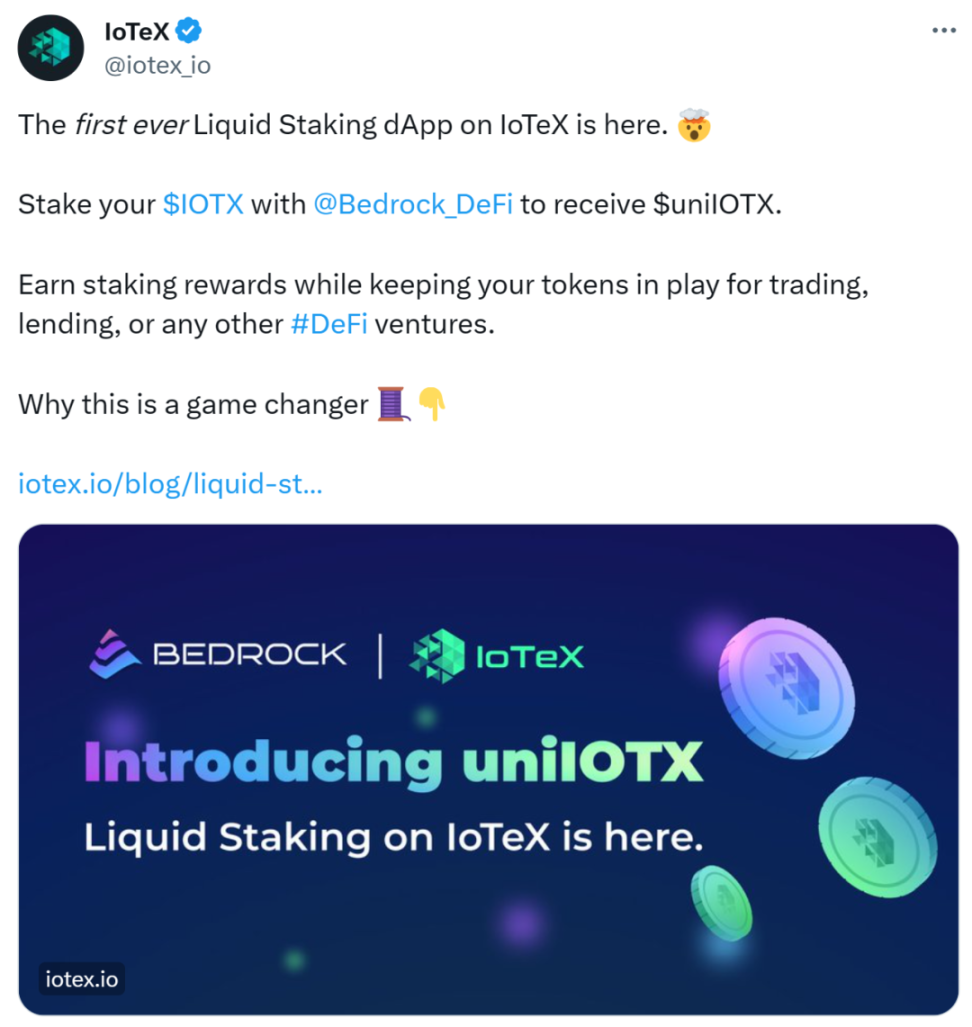The height and width of the screenshot is (1027, 972).
Task: Click the IoTeX logo in the card
Action: [496, 656]
